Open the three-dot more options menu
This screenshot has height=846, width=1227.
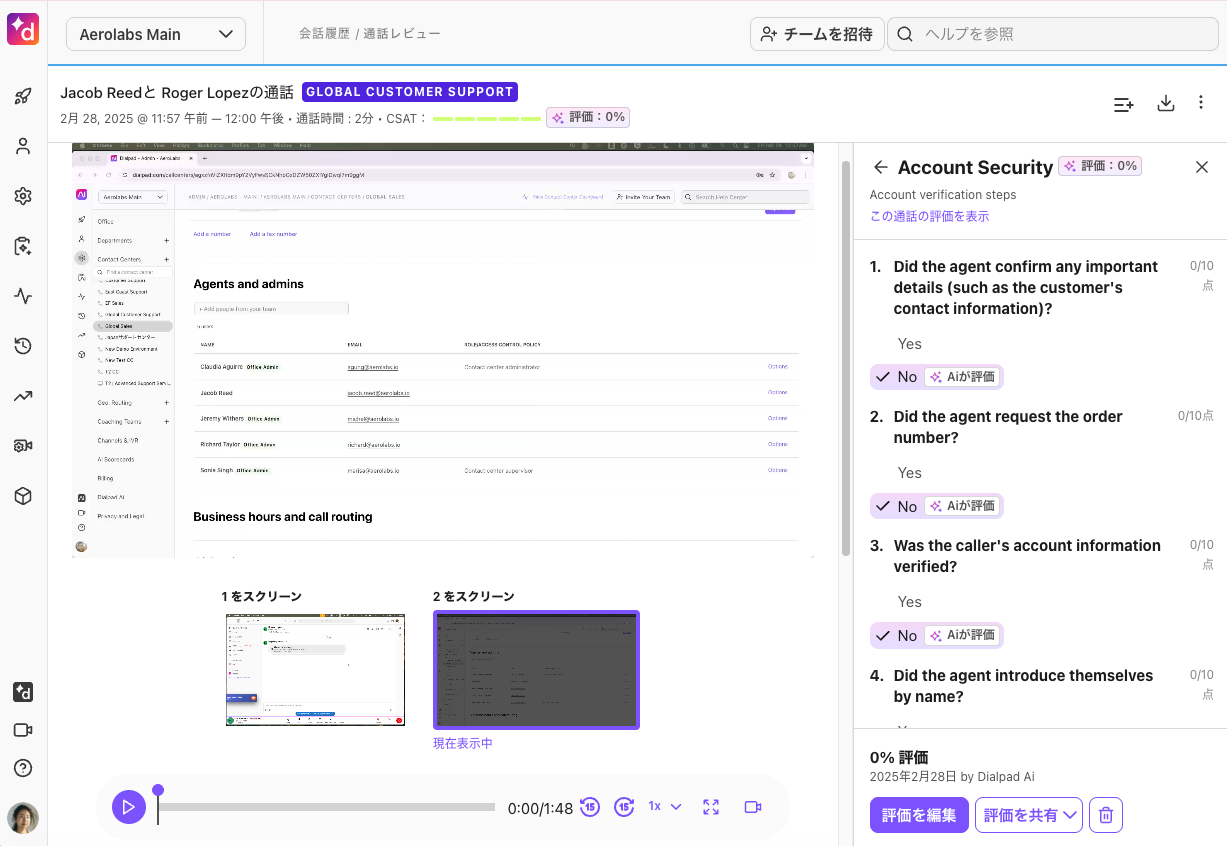1201,103
